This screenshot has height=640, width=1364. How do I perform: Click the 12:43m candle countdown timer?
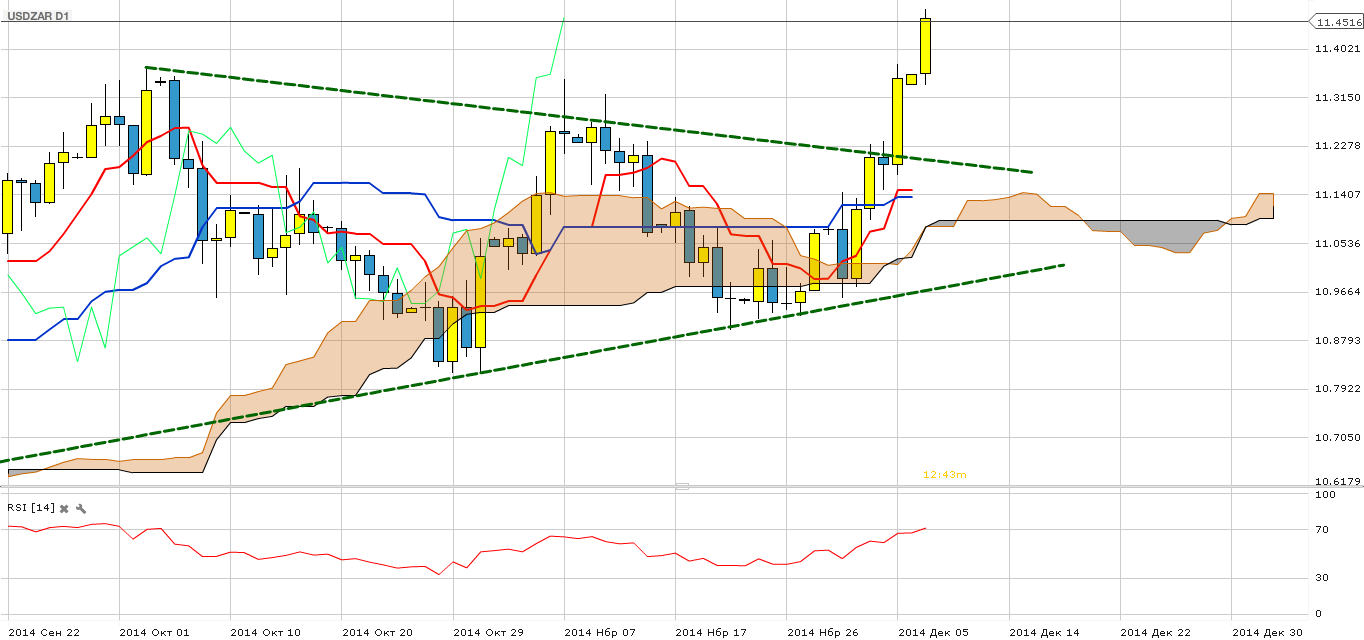(x=944, y=475)
